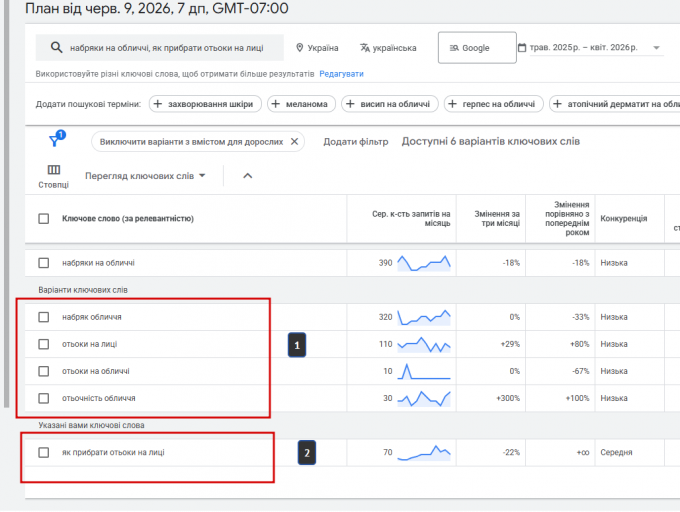The height and width of the screenshot is (512, 680).
Task: Open the filter funnel icon
Action: [56, 139]
